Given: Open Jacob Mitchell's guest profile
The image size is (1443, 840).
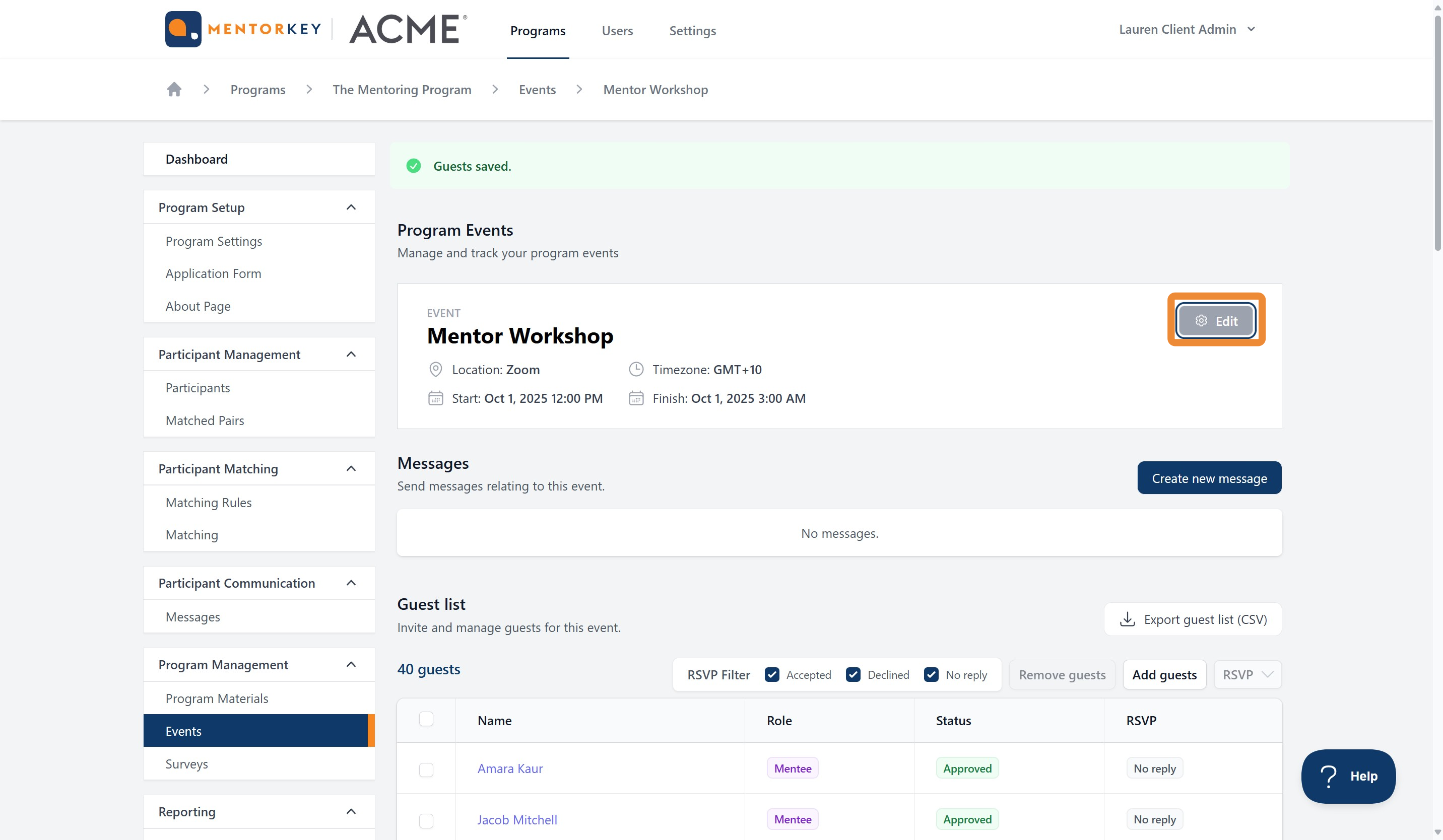Looking at the screenshot, I should 516,819.
